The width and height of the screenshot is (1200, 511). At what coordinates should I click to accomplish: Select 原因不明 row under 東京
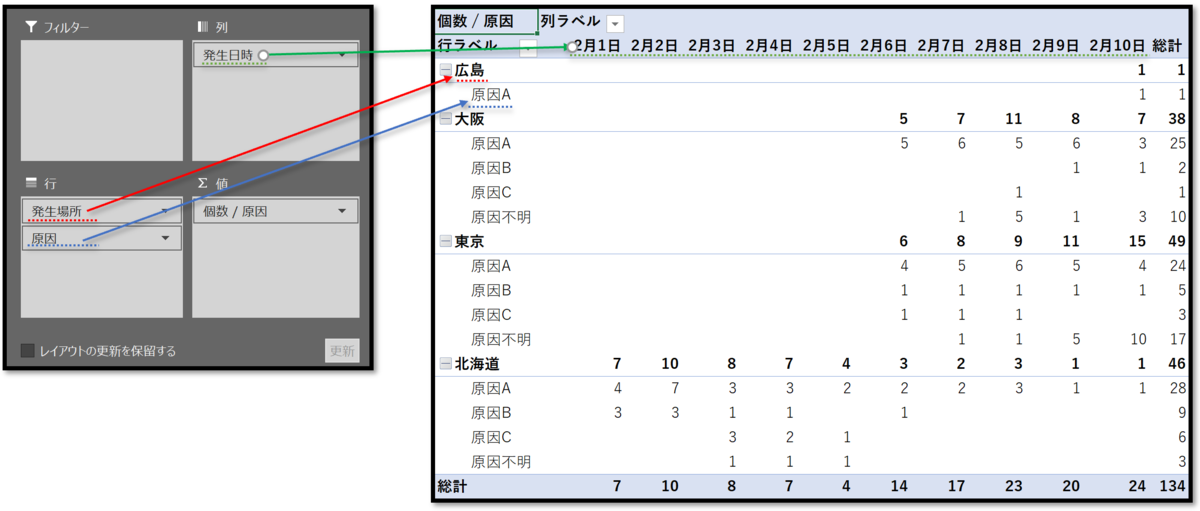pyautogui.click(x=501, y=340)
